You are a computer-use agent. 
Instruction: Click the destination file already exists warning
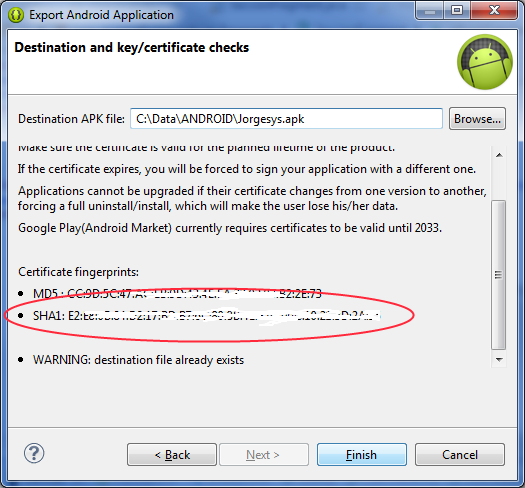(138, 360)
